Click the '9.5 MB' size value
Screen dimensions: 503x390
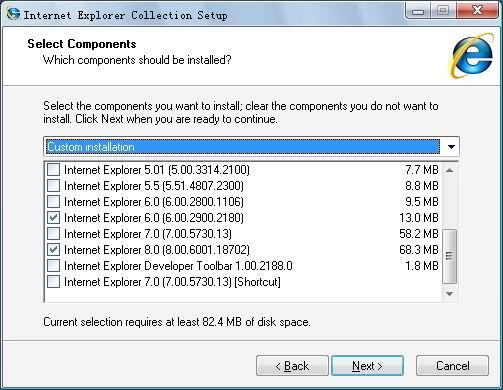click(422, 202)
